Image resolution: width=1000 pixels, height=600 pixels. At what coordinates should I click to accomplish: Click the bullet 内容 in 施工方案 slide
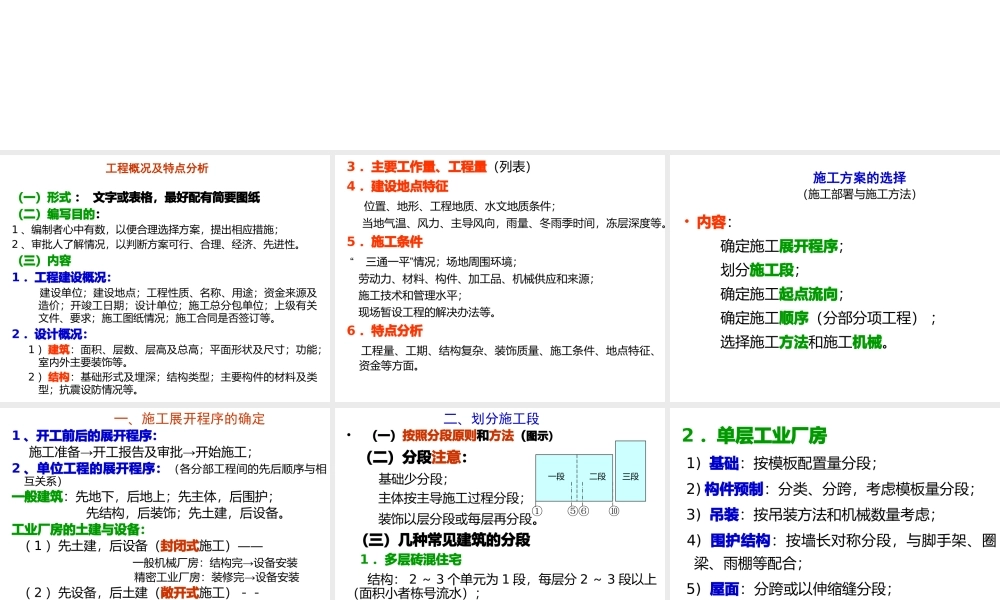click(710, 222)
